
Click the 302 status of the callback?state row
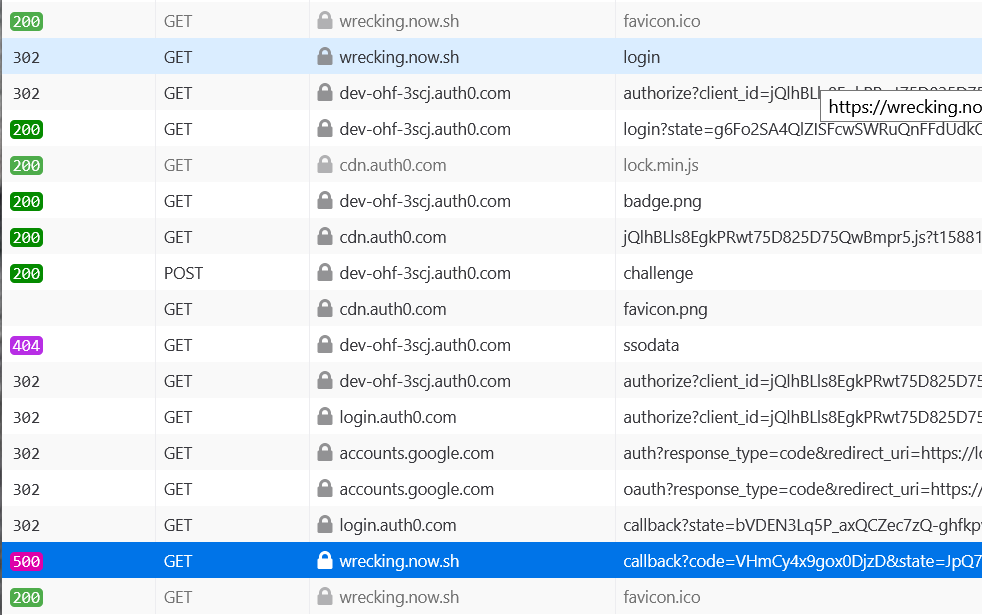click(26, 525)
